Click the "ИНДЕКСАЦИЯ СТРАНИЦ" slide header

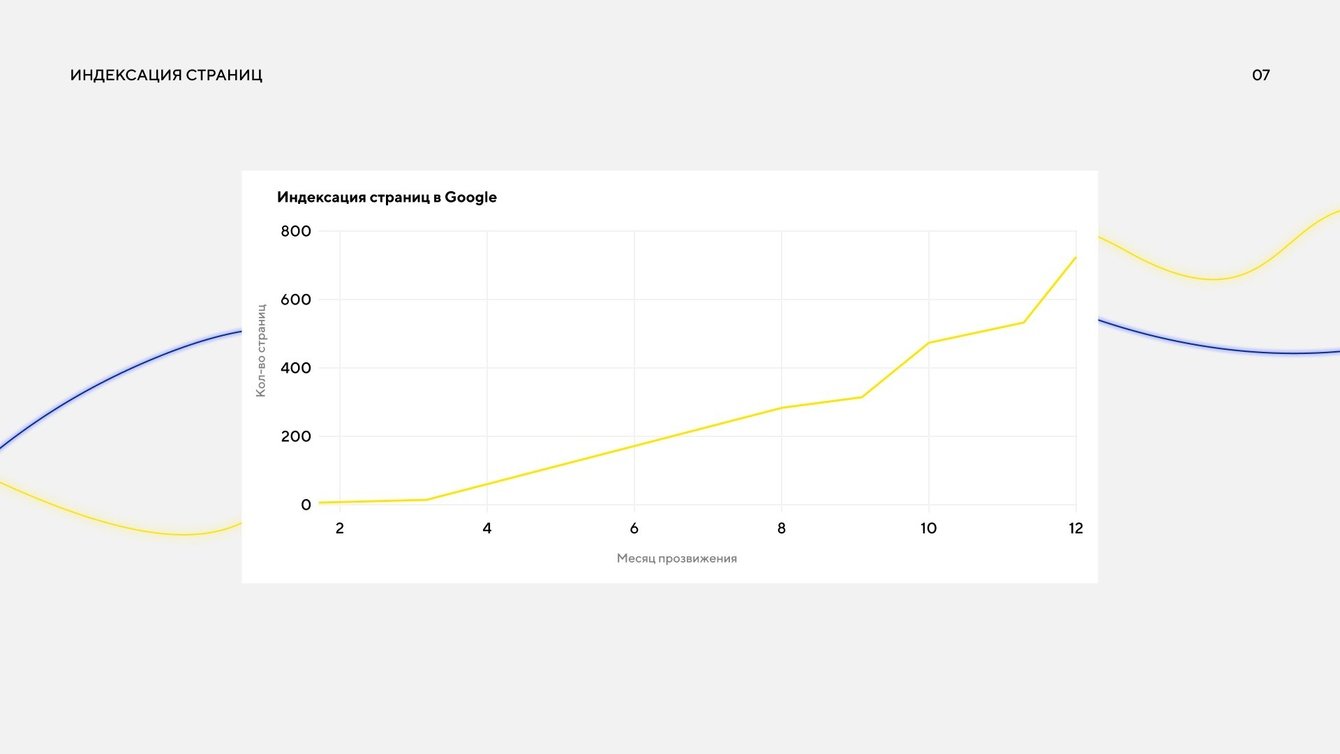click(166, 75)
